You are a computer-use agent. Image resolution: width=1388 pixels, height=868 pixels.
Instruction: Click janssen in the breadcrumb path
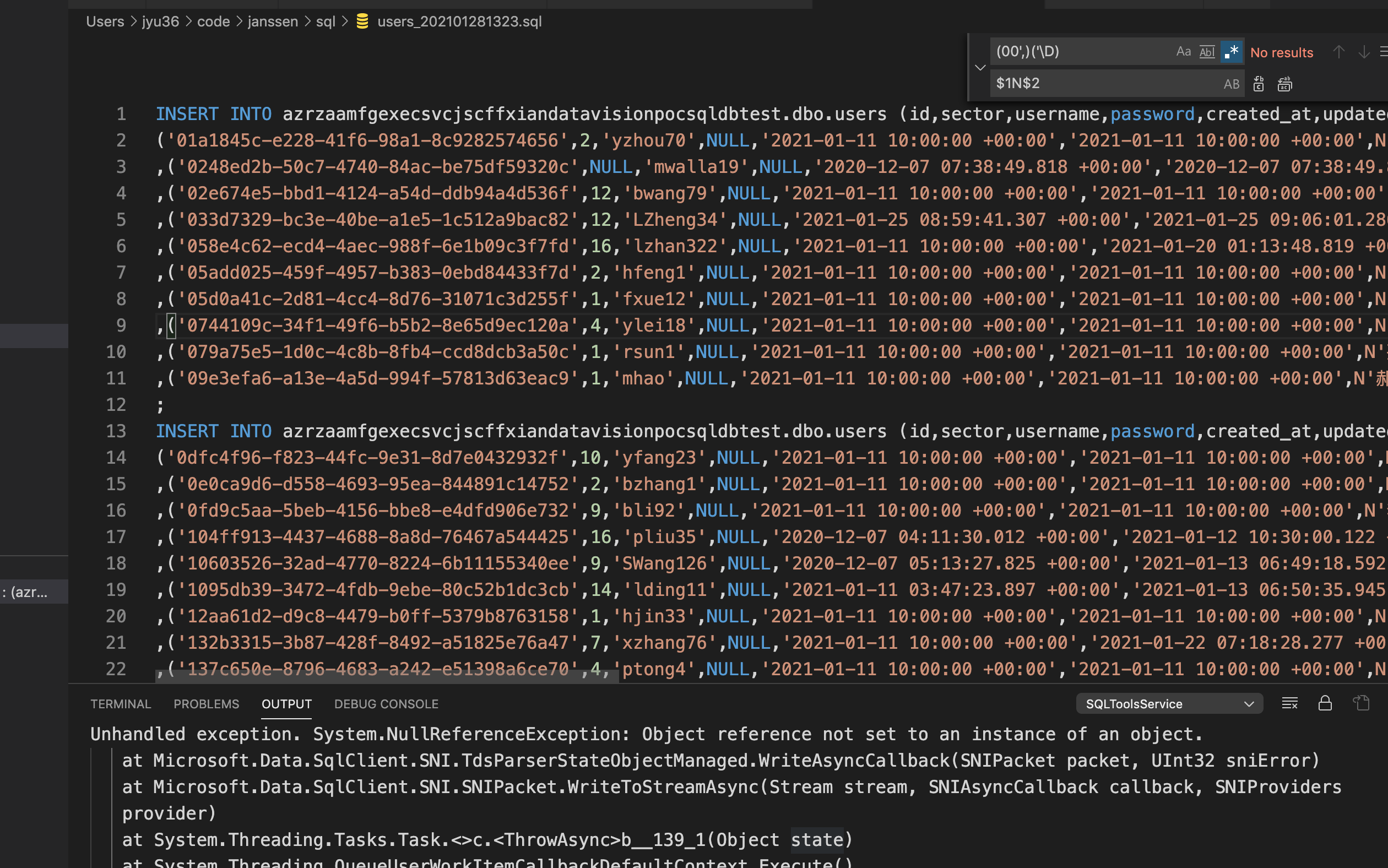pos(273,21)
